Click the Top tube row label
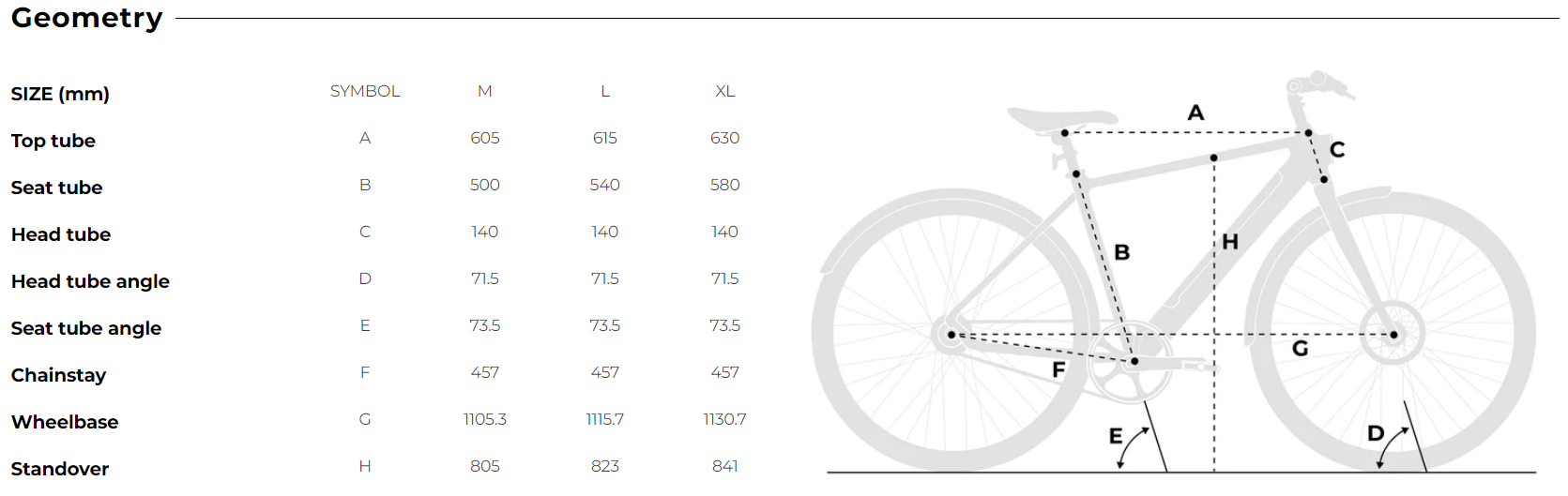Screen dimensions: 1568x496 point(53,141)
